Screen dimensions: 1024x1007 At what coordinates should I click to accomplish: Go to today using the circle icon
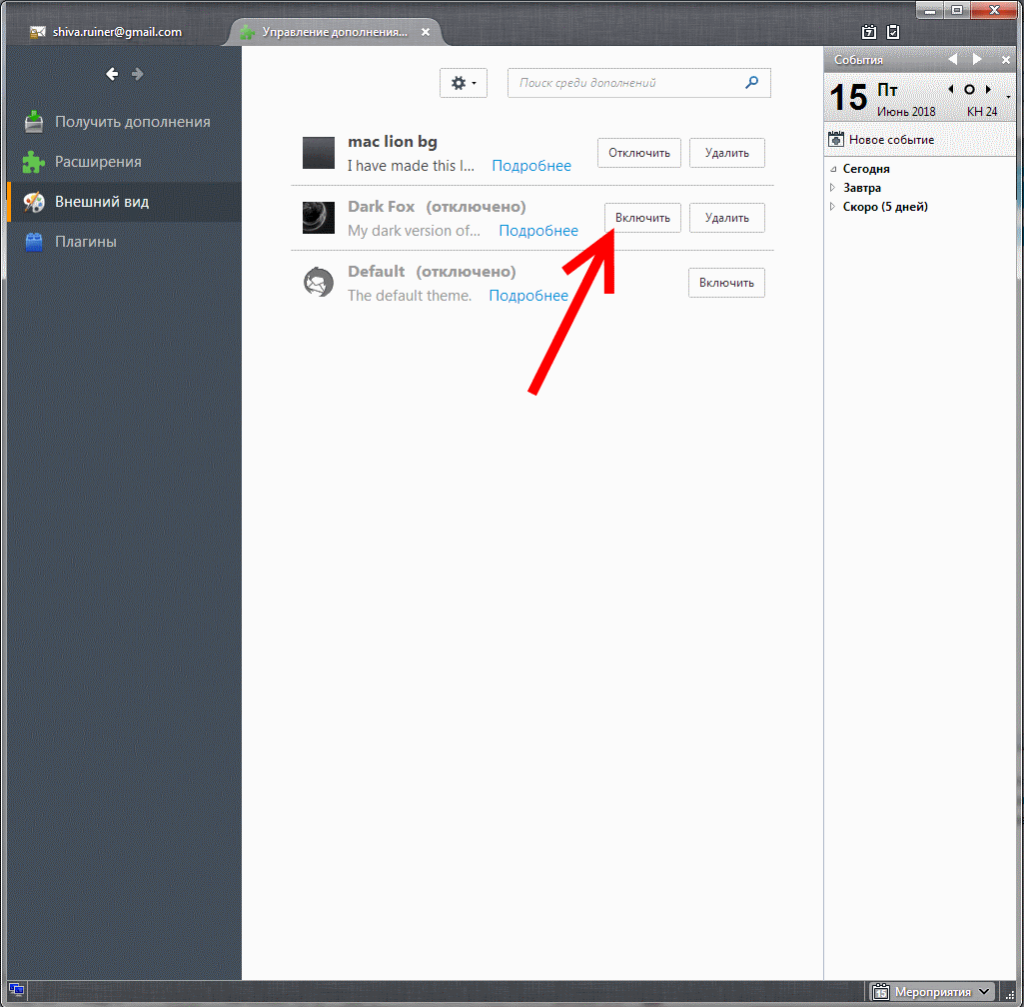(969, 90)
